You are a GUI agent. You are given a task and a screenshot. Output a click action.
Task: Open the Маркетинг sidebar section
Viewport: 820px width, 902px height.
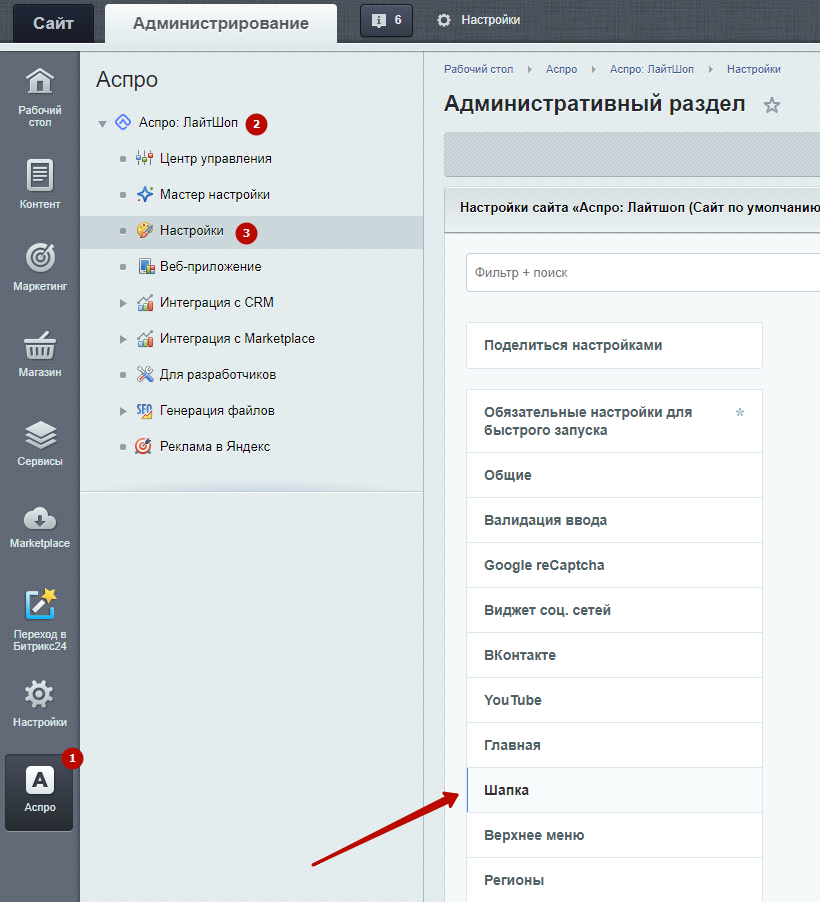(x=40, y=266)
